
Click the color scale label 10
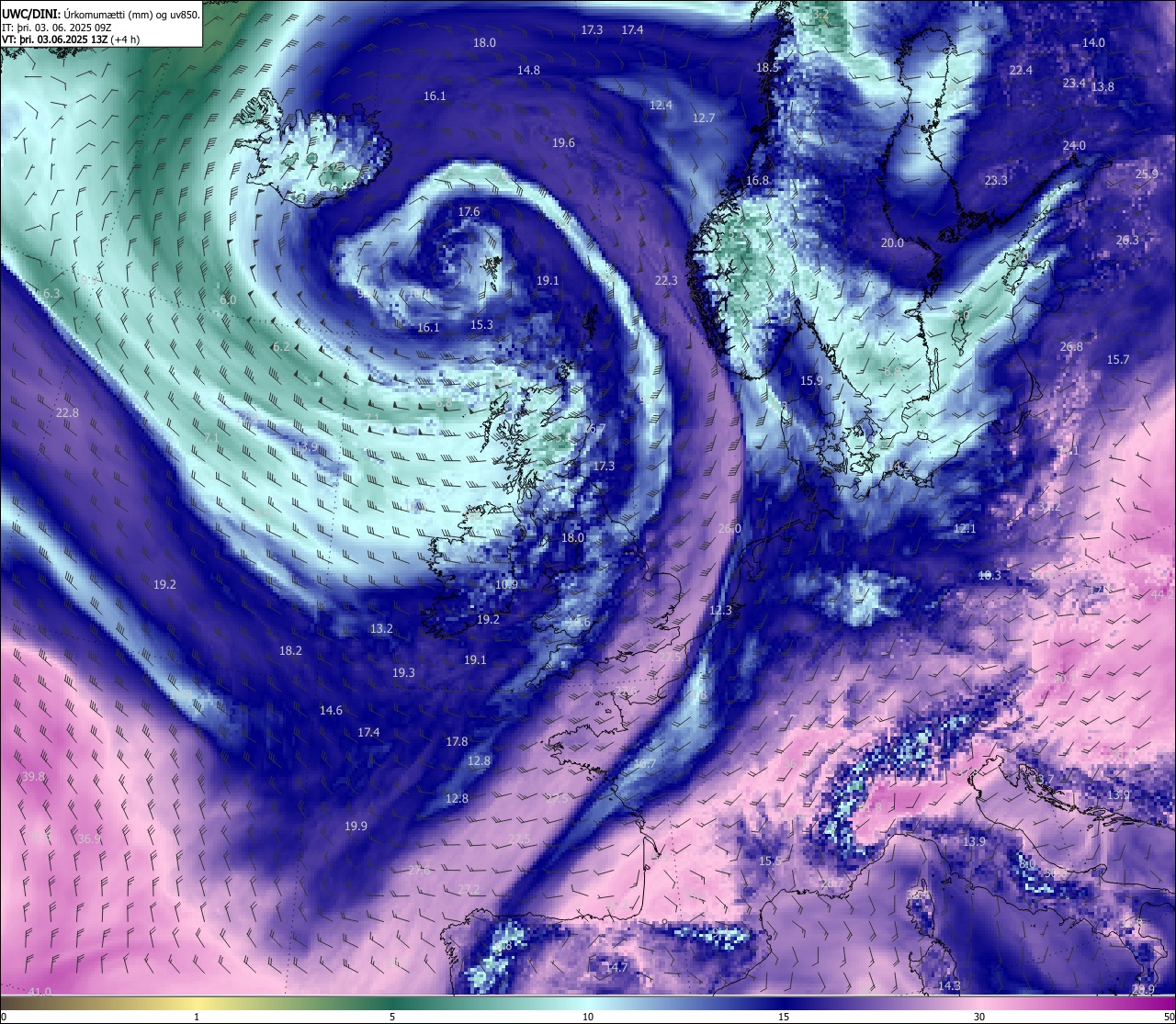coord(588,1017)
